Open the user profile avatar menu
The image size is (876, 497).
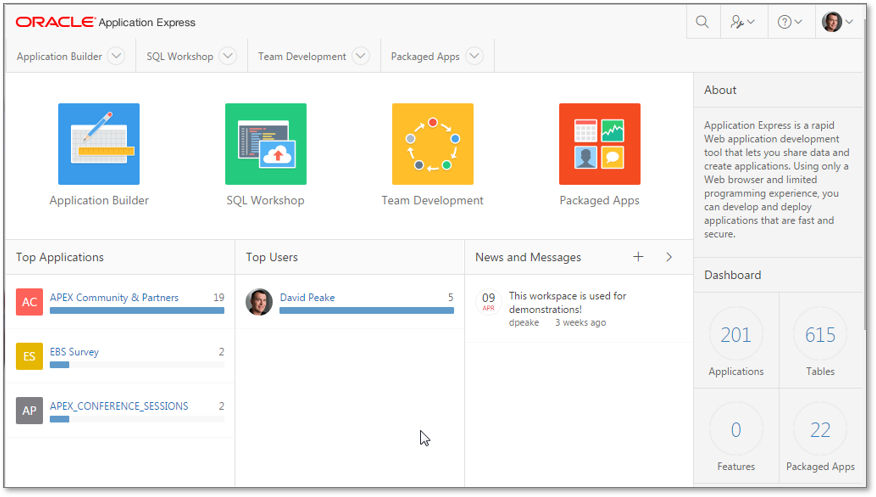[837, 22]
